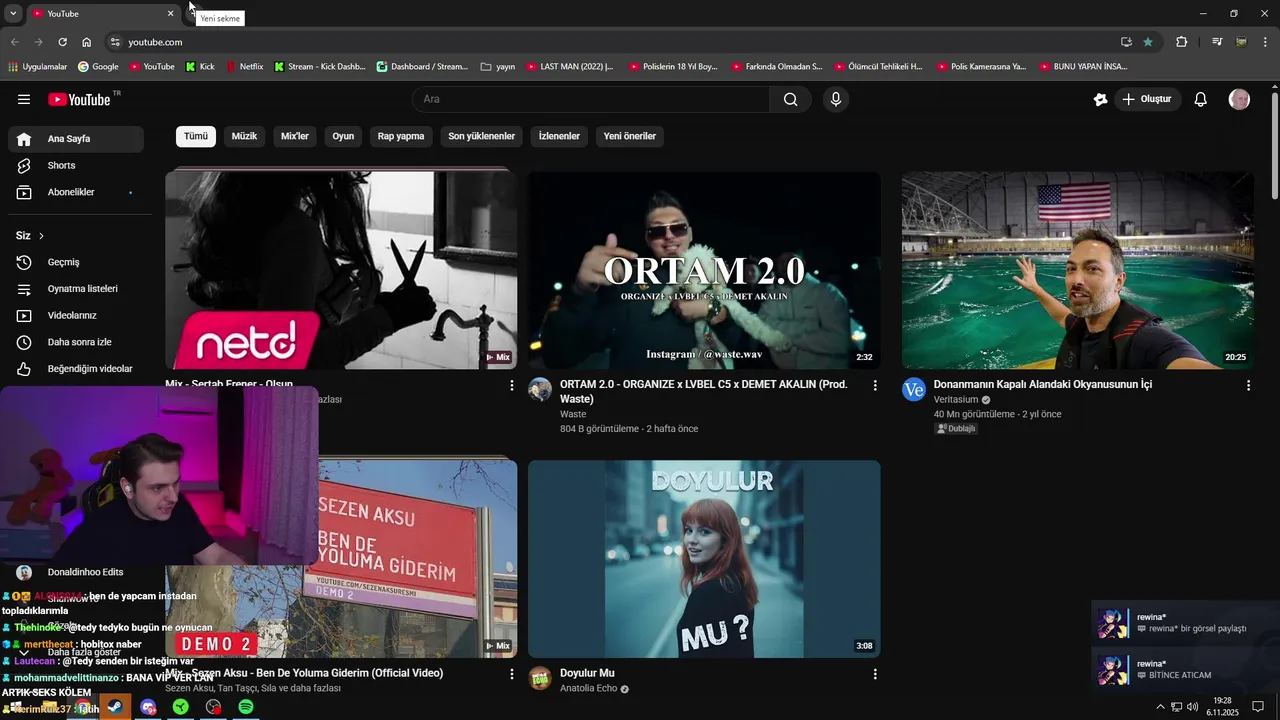Click the page vertical scrollbar
The height and width of the screenshot is (720, 1280).
(1274, 145)
